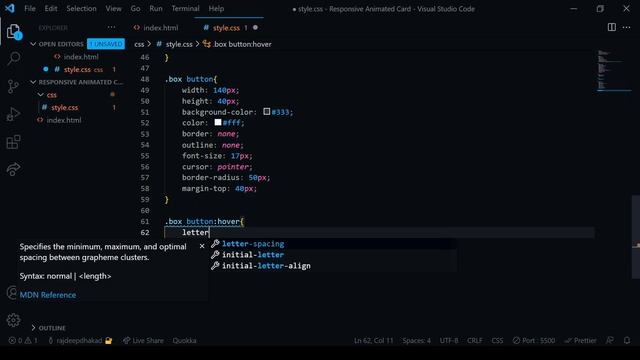
Task: Close the suggestion details panel
Action: coord(202,246)
